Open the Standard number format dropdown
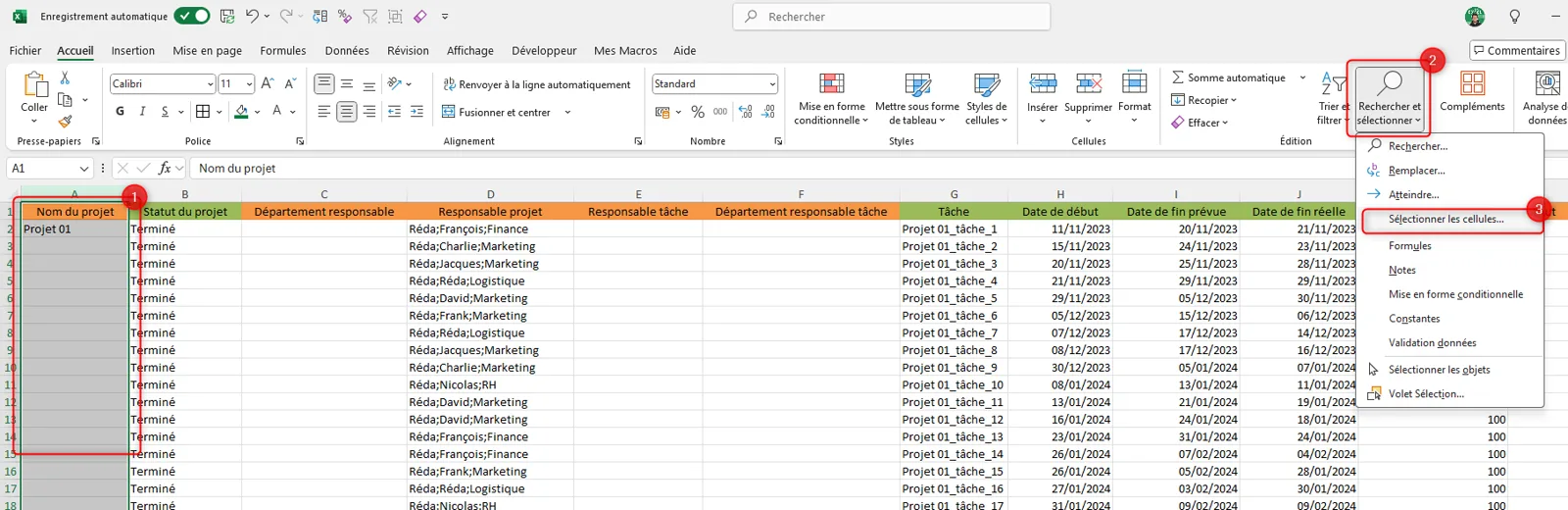Image resolution: width=1568 pixels, height=510 pixels. 773,84
